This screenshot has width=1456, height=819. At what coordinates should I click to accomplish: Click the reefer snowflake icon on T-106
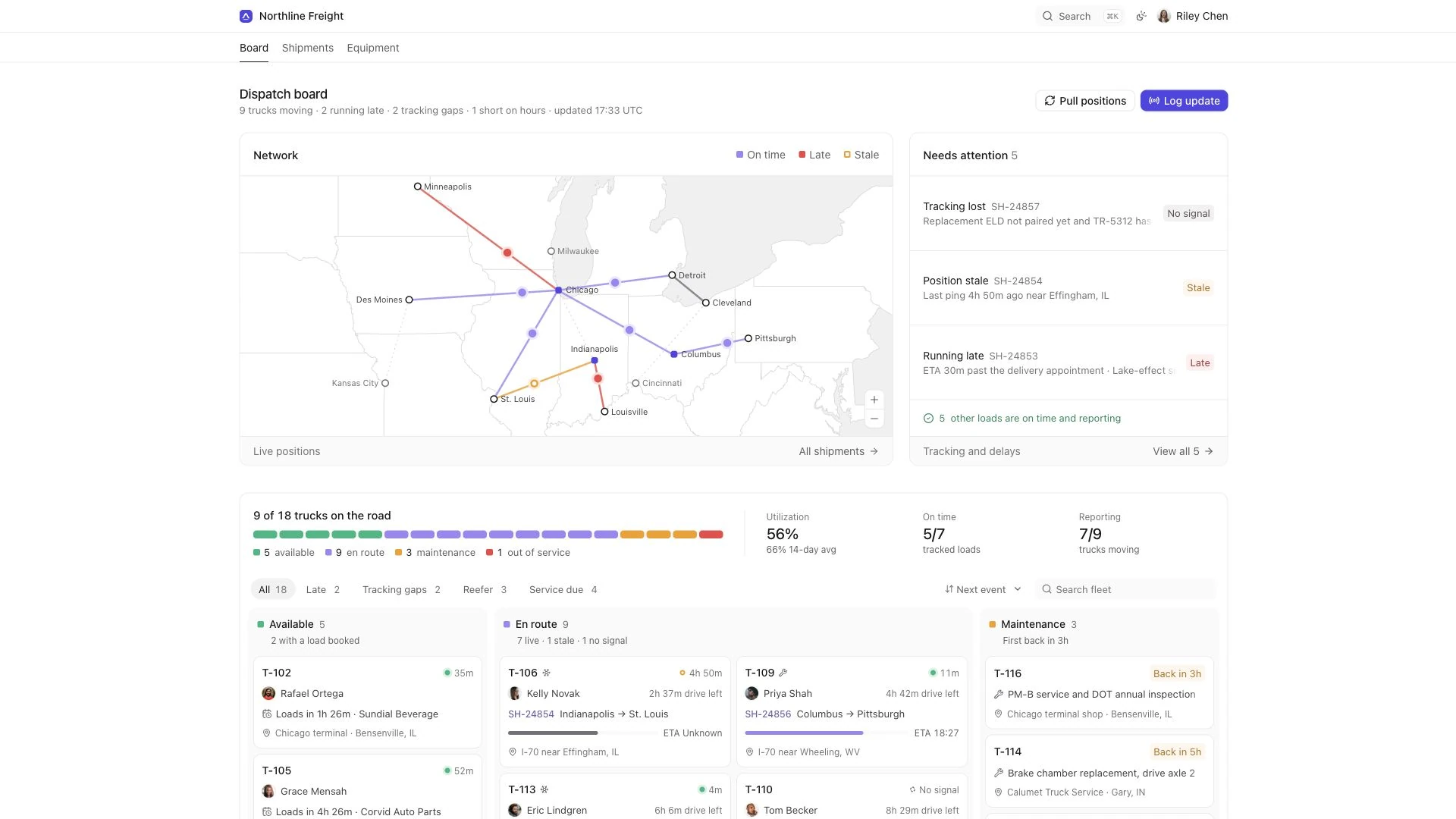tap(547, 673)
